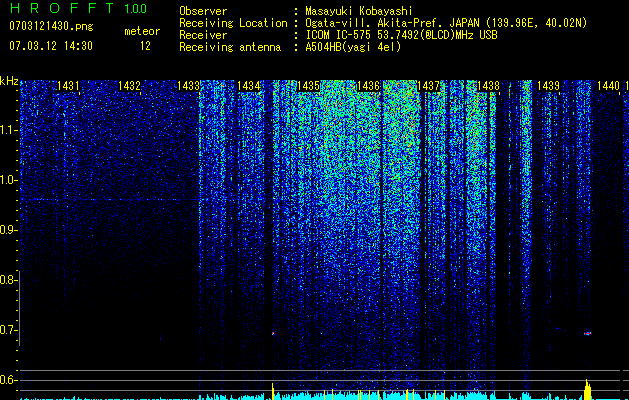Click the 1434 time marker
The height and width of the screenshot is (400, 629).
(x=248, y=86)
